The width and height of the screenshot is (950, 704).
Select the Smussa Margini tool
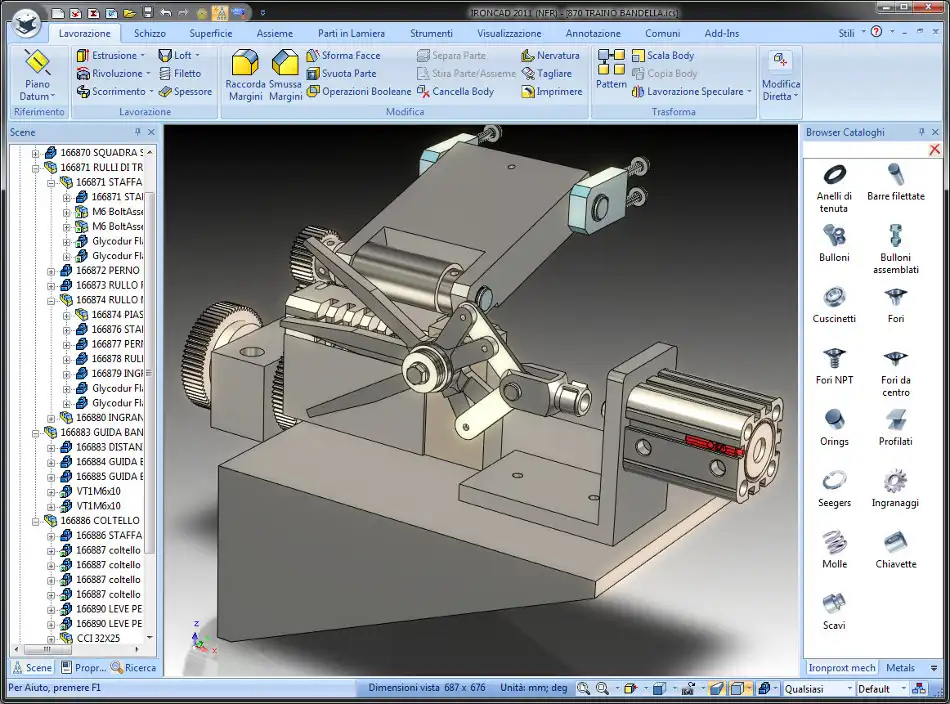[285, 65]
